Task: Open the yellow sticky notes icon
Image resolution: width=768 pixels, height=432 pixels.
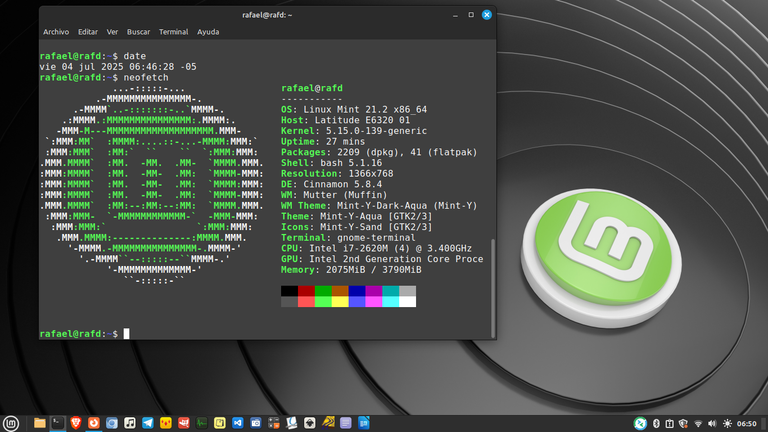Action: tap(219, 423)
